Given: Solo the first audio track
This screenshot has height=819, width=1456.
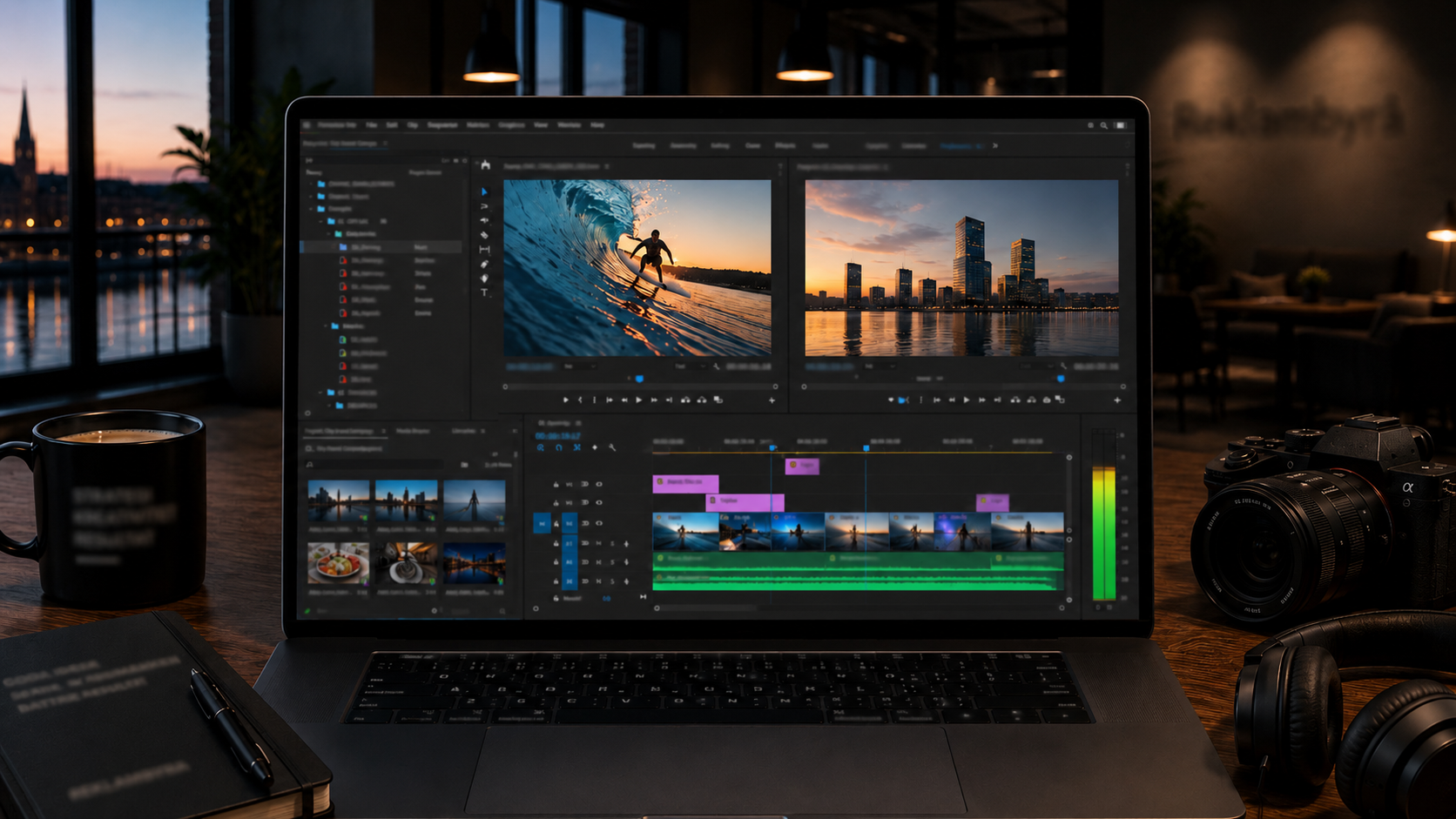Looking at the screenshot, I should click(x=612, y=543).
